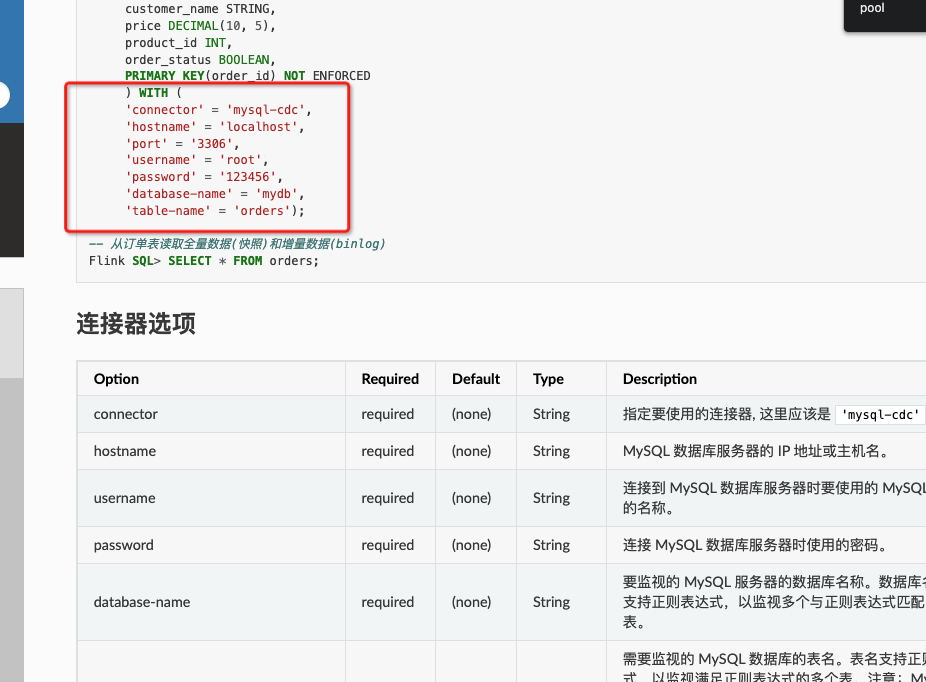
Task: Click the '连接器选项' section heading
Action: [x=136, y=324]
